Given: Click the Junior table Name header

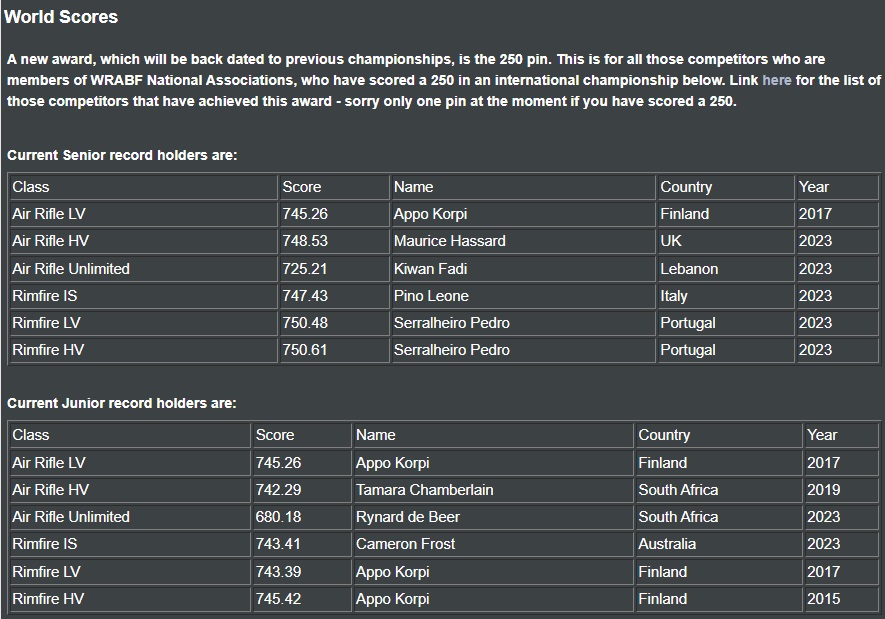Looking at the screenshot, I should point(493,435).
